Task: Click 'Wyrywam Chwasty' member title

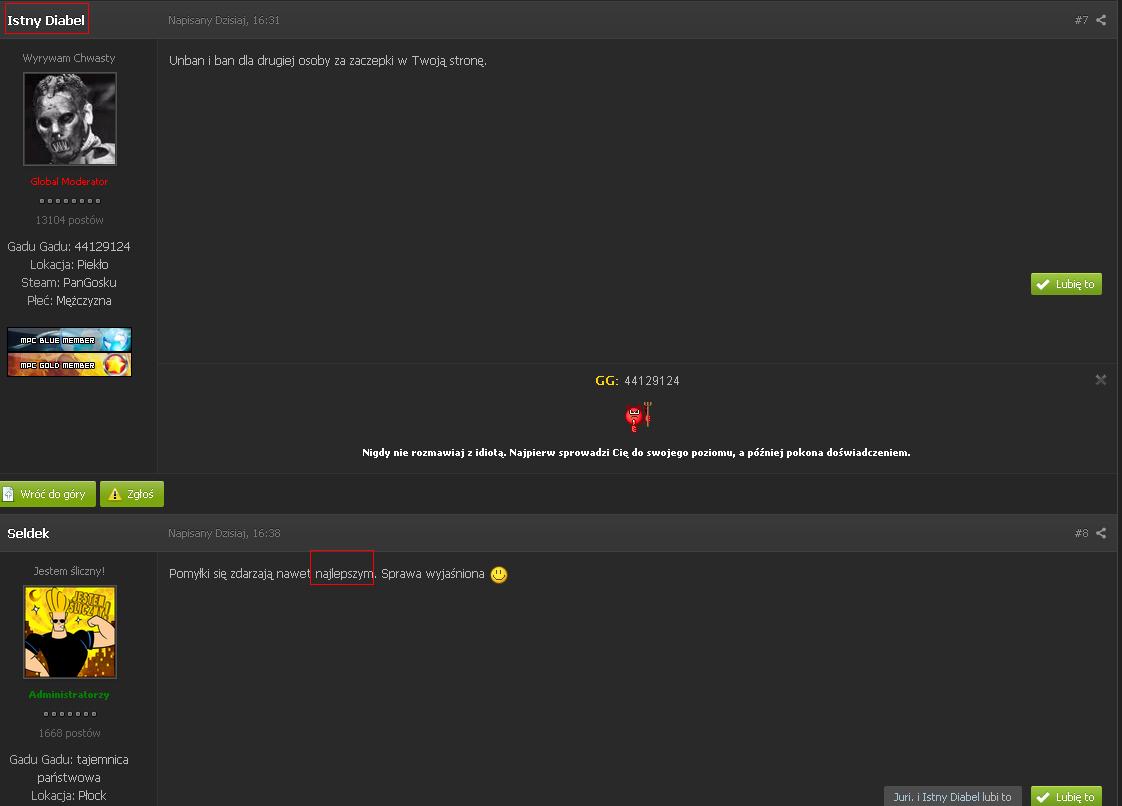Action: point(69,58)
